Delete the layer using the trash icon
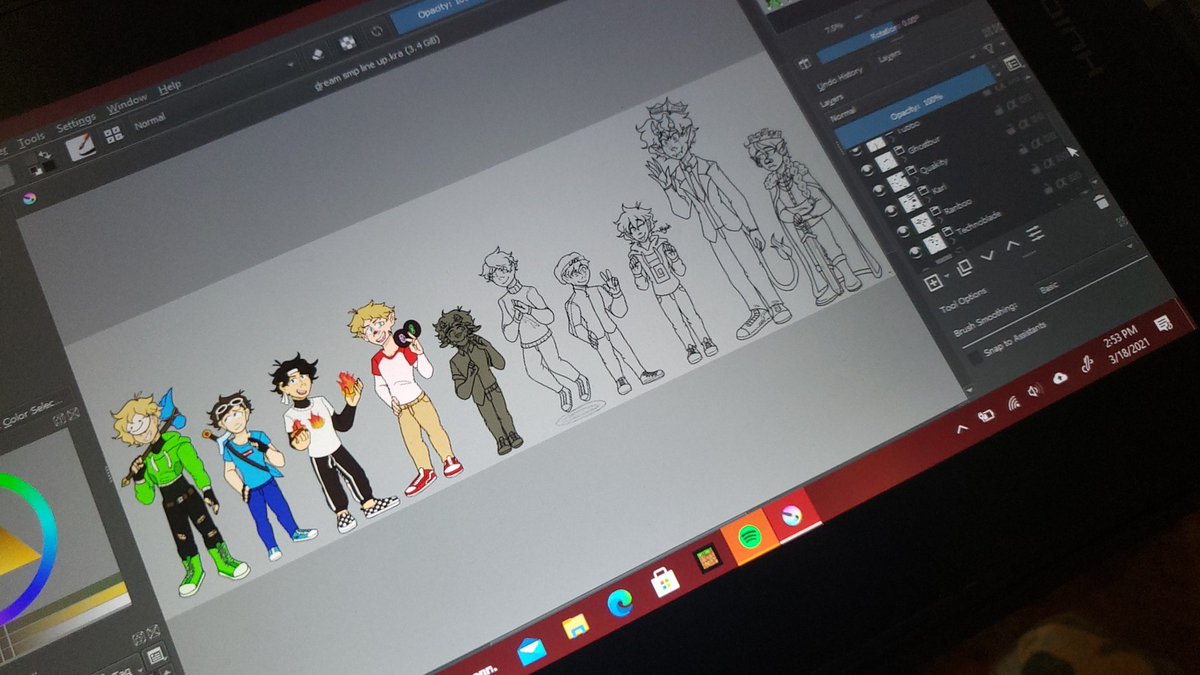 click(1100, 202)
